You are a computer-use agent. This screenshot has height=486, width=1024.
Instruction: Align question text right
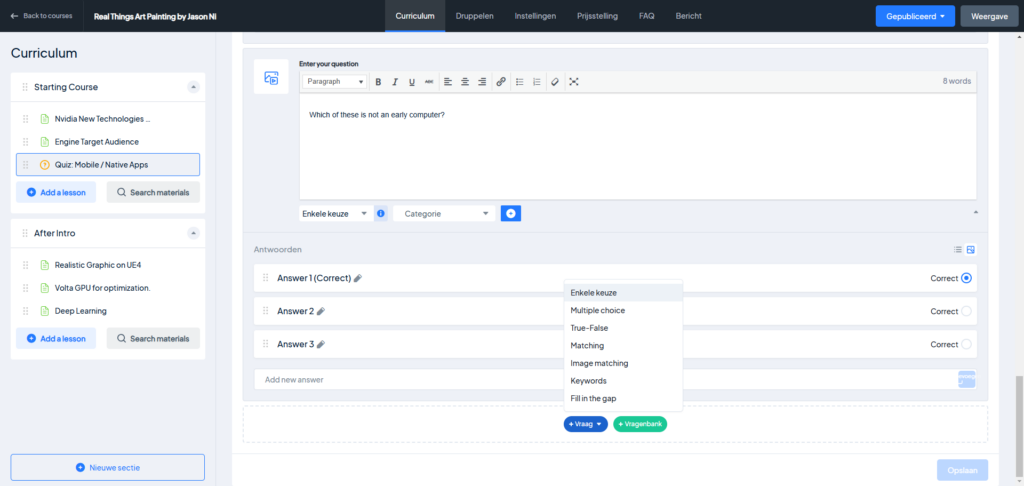(482, 82)
